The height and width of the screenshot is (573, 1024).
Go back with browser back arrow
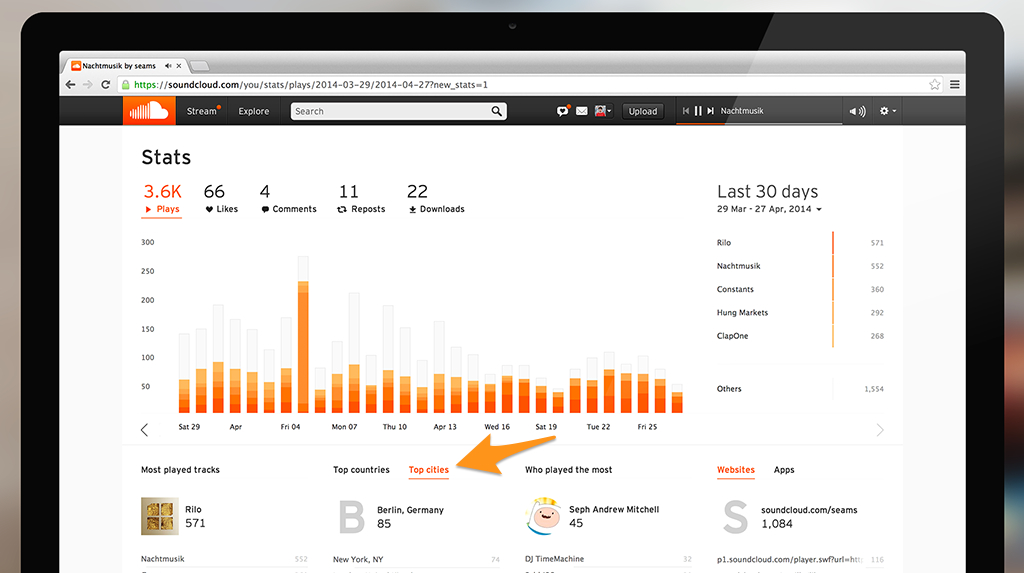71,84
